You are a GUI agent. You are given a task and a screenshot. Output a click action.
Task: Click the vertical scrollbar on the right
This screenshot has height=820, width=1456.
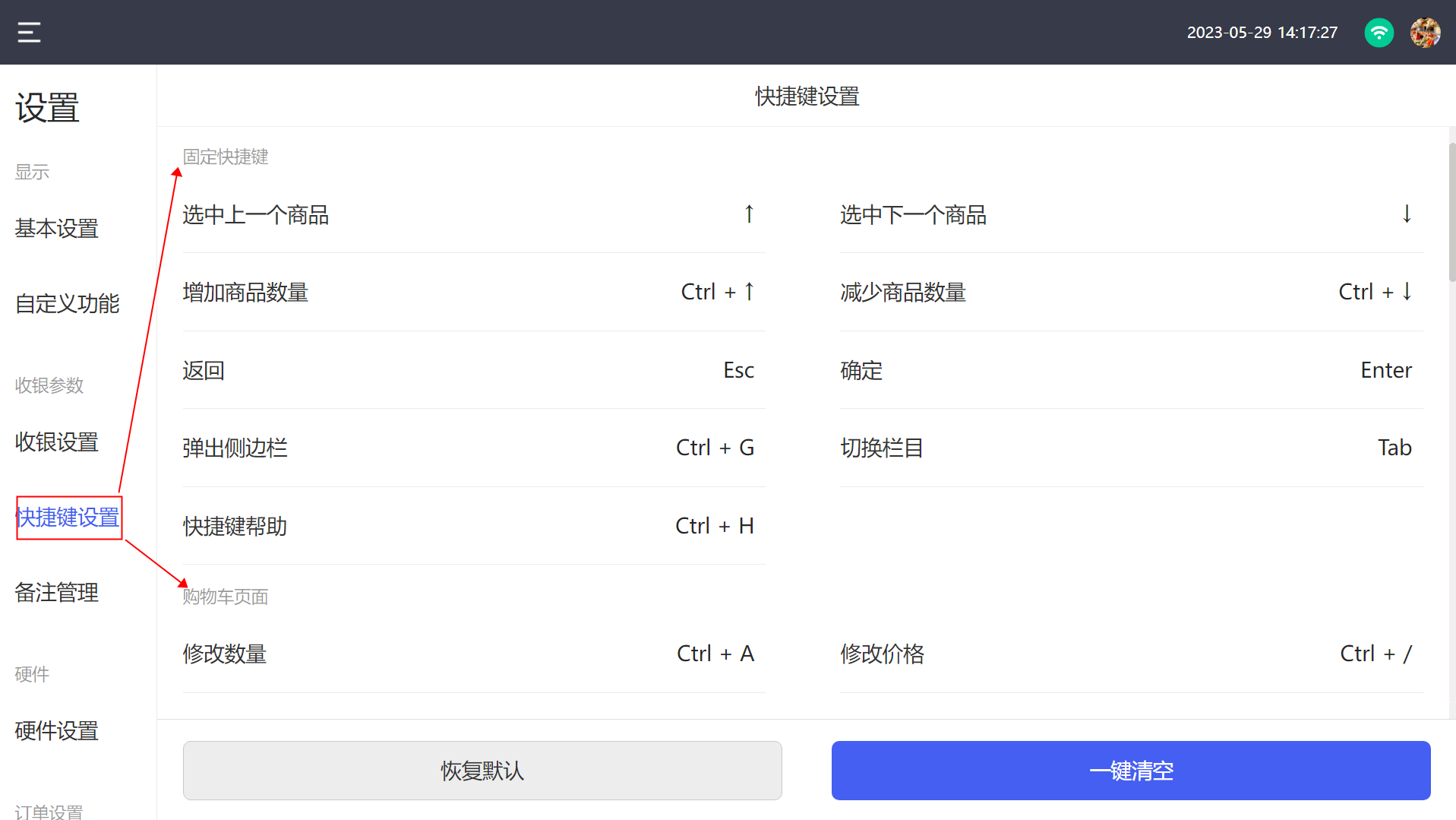[1451, 213]
